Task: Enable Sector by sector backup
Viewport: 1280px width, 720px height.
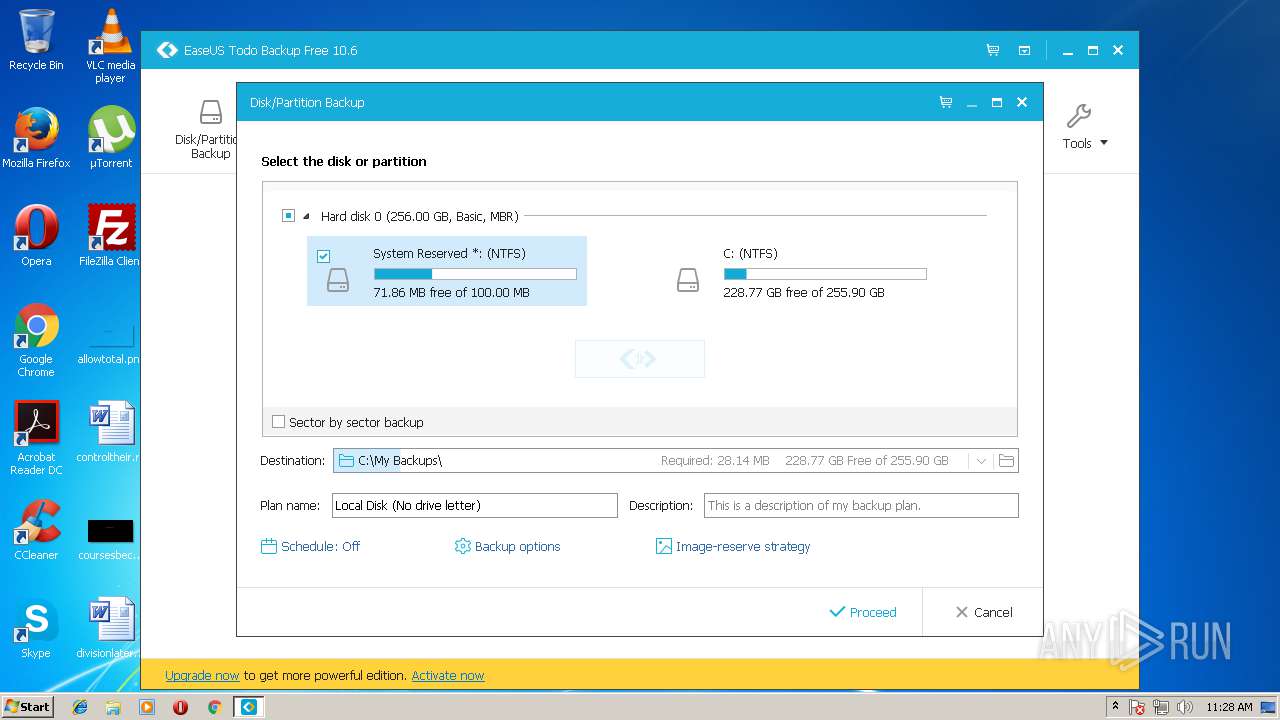Action: (x=278, y=422)
